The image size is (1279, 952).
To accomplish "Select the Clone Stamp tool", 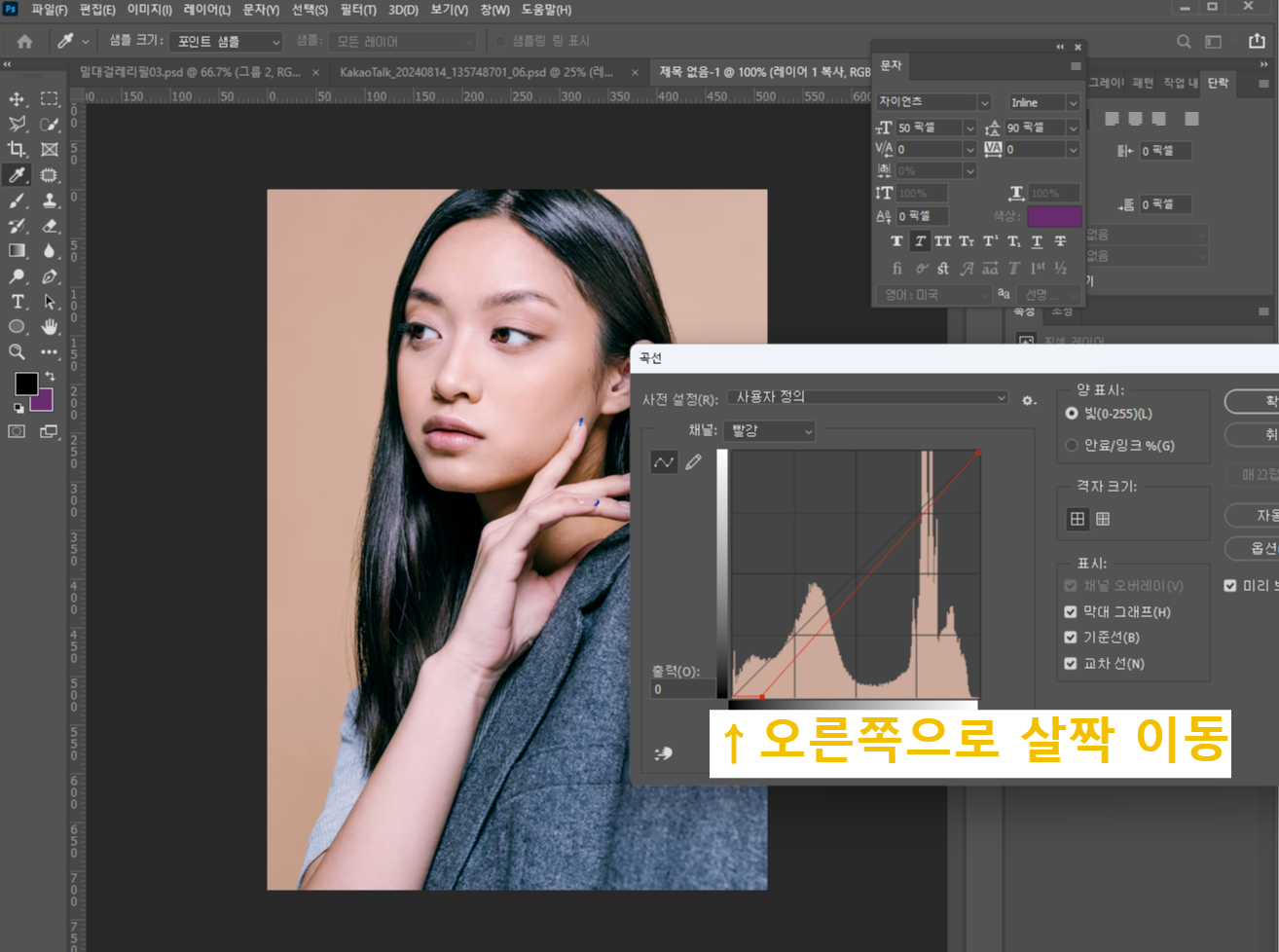I will [49, 201].
